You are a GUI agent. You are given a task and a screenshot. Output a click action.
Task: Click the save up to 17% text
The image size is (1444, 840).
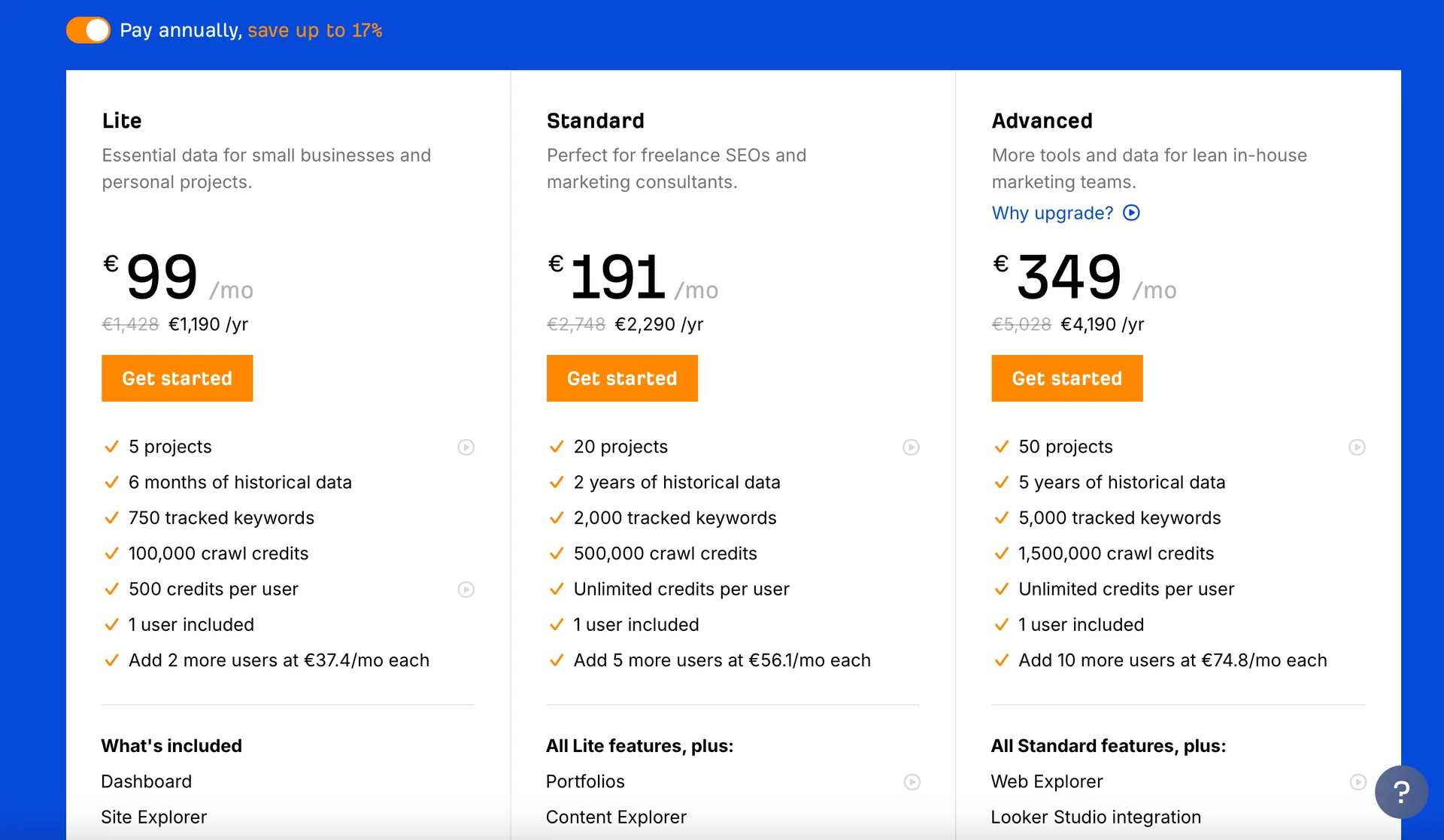(314, 31)
